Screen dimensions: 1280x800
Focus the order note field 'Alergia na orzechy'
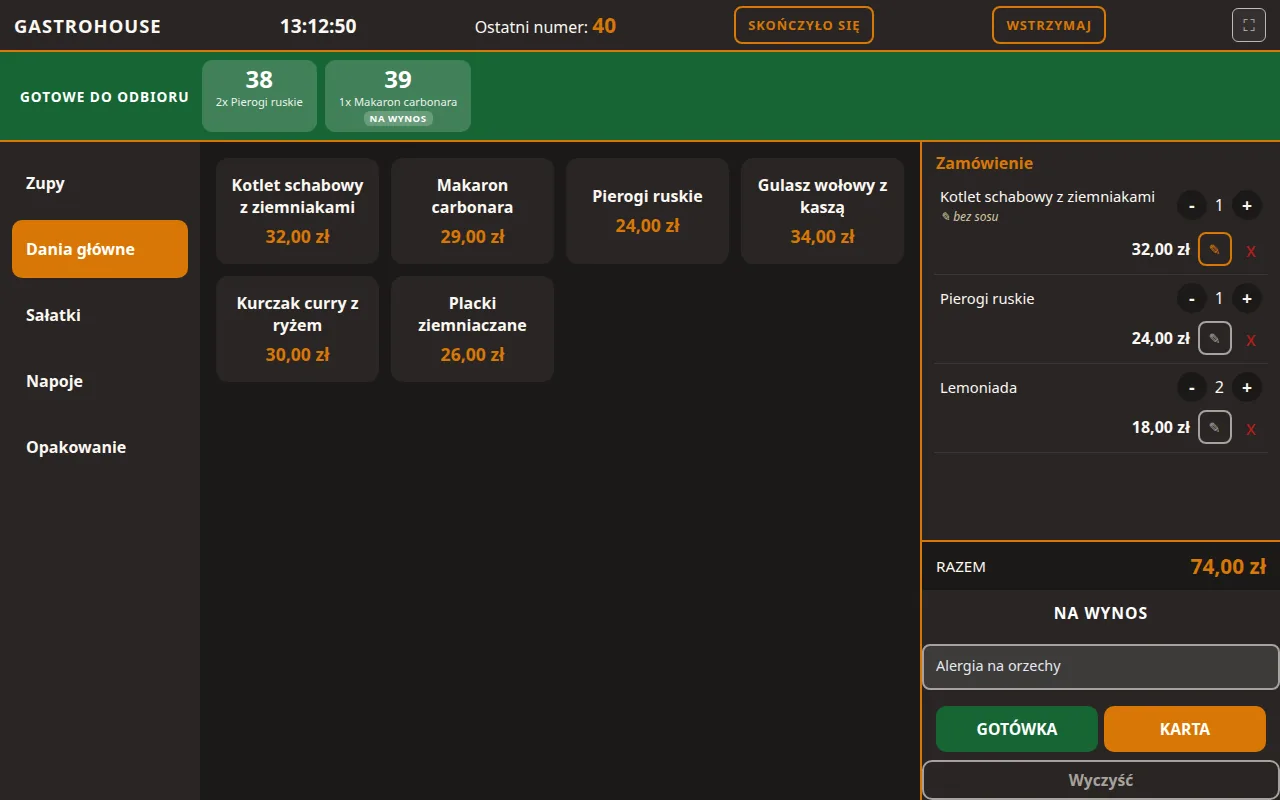tap(1101, 667)
